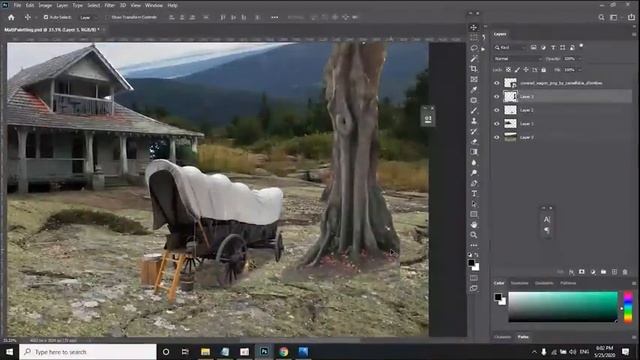Delete layer using the trash icon
The height and width of the screenshot is (360, 640).
[625, 272]
